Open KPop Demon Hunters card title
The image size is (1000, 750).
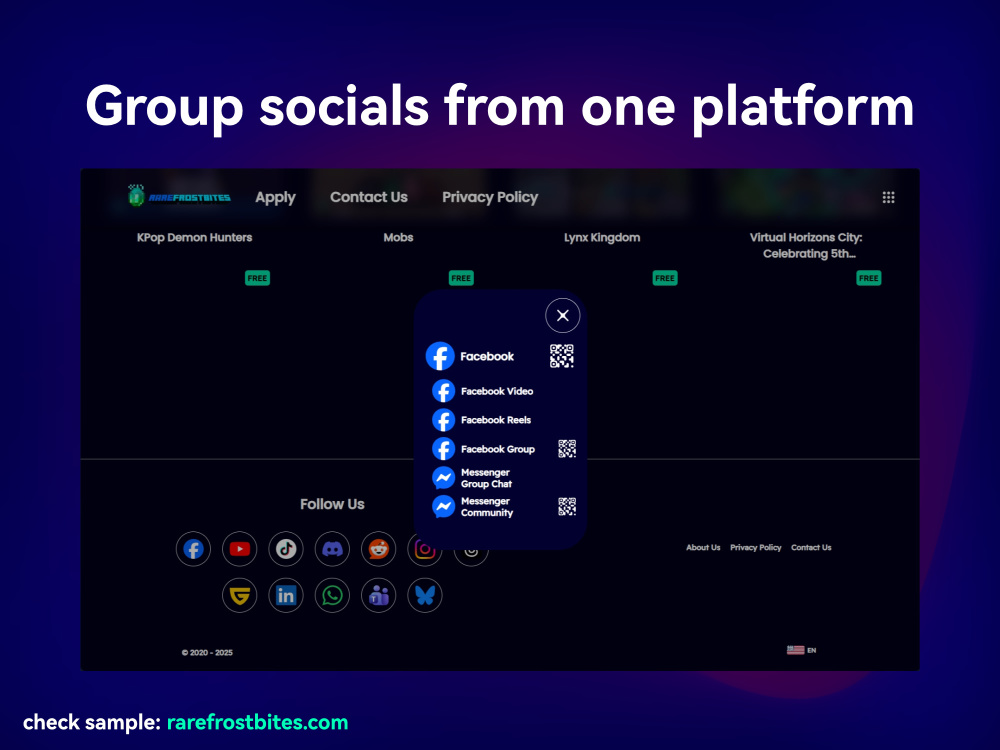[195, 237]
